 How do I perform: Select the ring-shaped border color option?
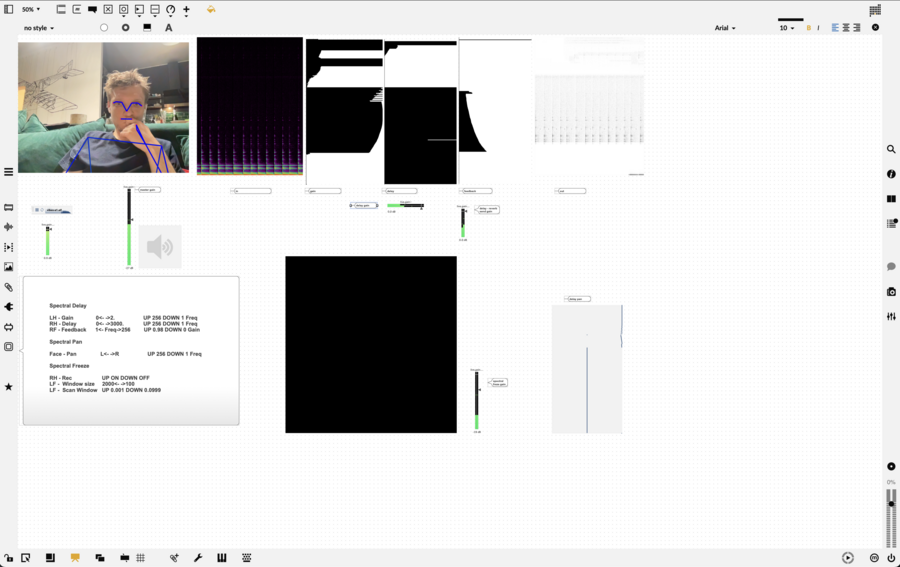coord(126,28)
